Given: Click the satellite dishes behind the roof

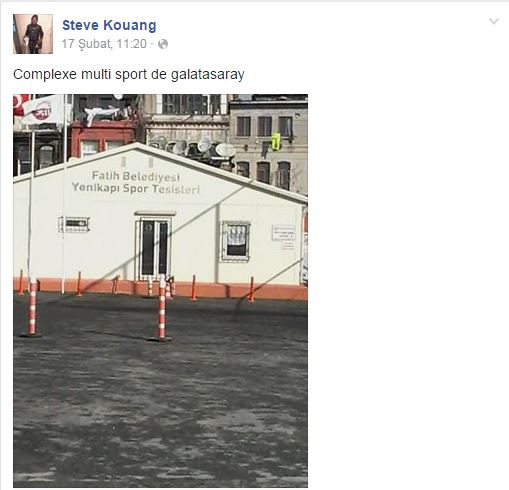Looking at the screenshot, I should [197, 147].
